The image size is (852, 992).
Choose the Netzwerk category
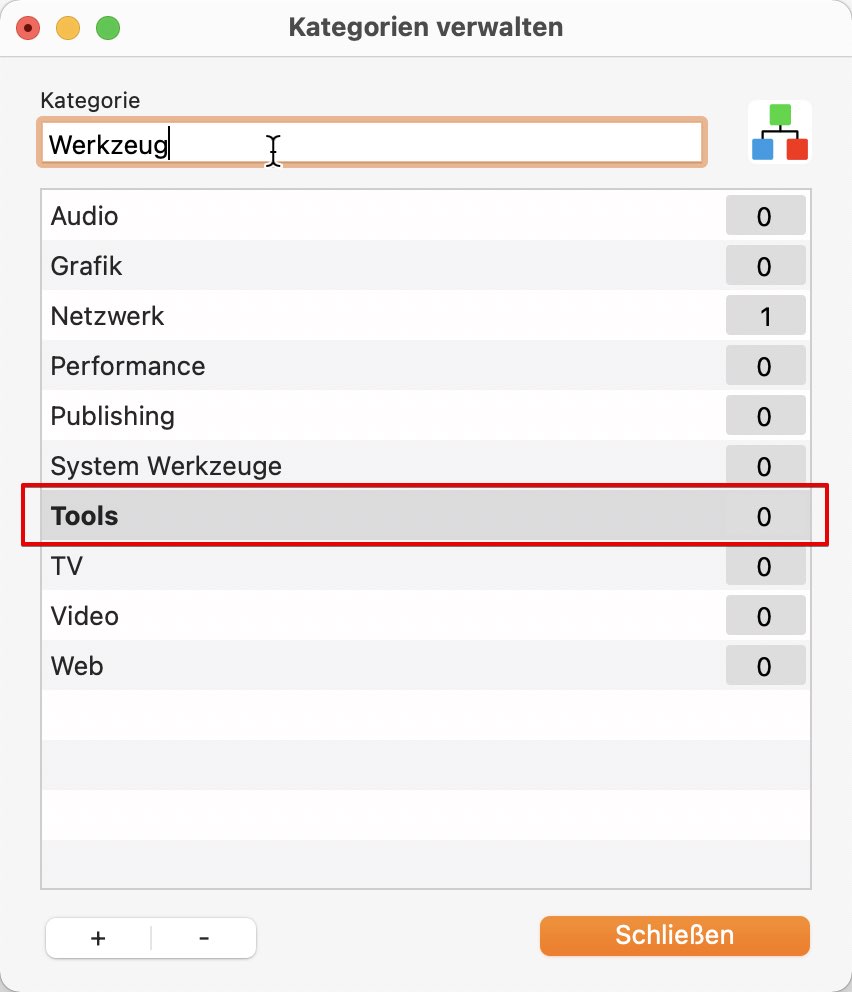426,316
